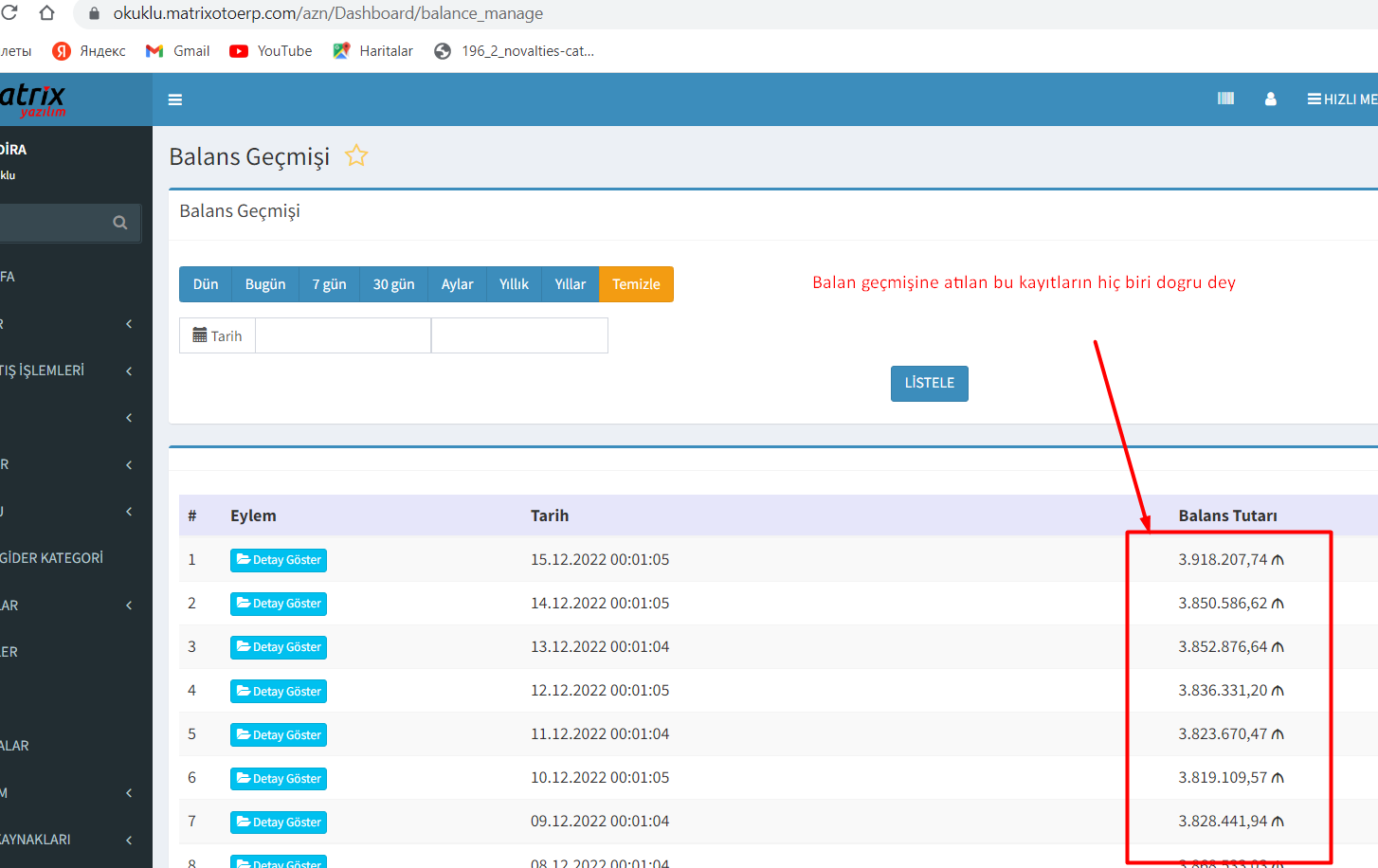
Task: Expand the GİDER KATEGORİ sidebar item
Action: click(x=52, y=558)
